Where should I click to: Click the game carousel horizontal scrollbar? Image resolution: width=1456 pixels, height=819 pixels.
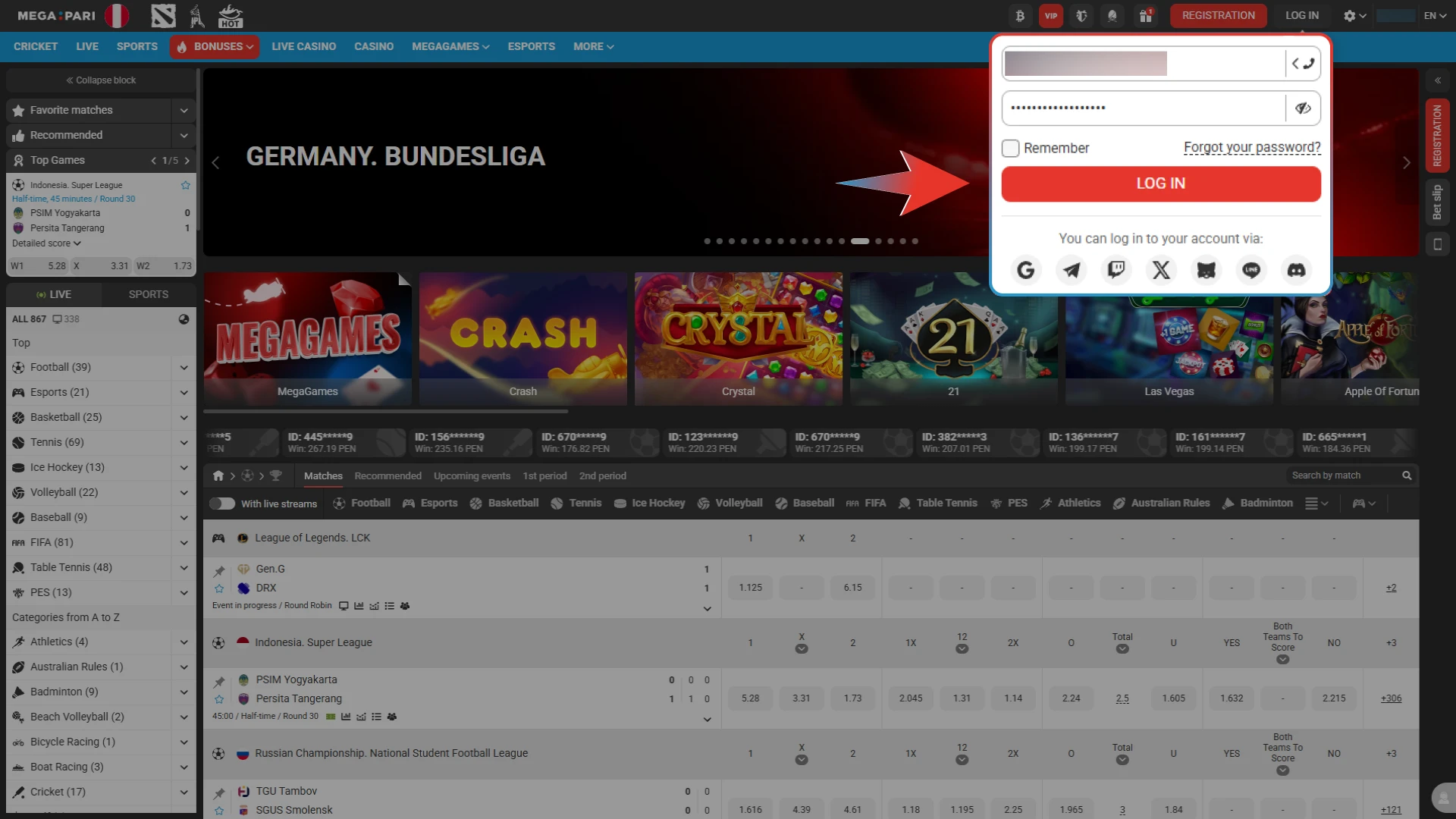[385, 411]
